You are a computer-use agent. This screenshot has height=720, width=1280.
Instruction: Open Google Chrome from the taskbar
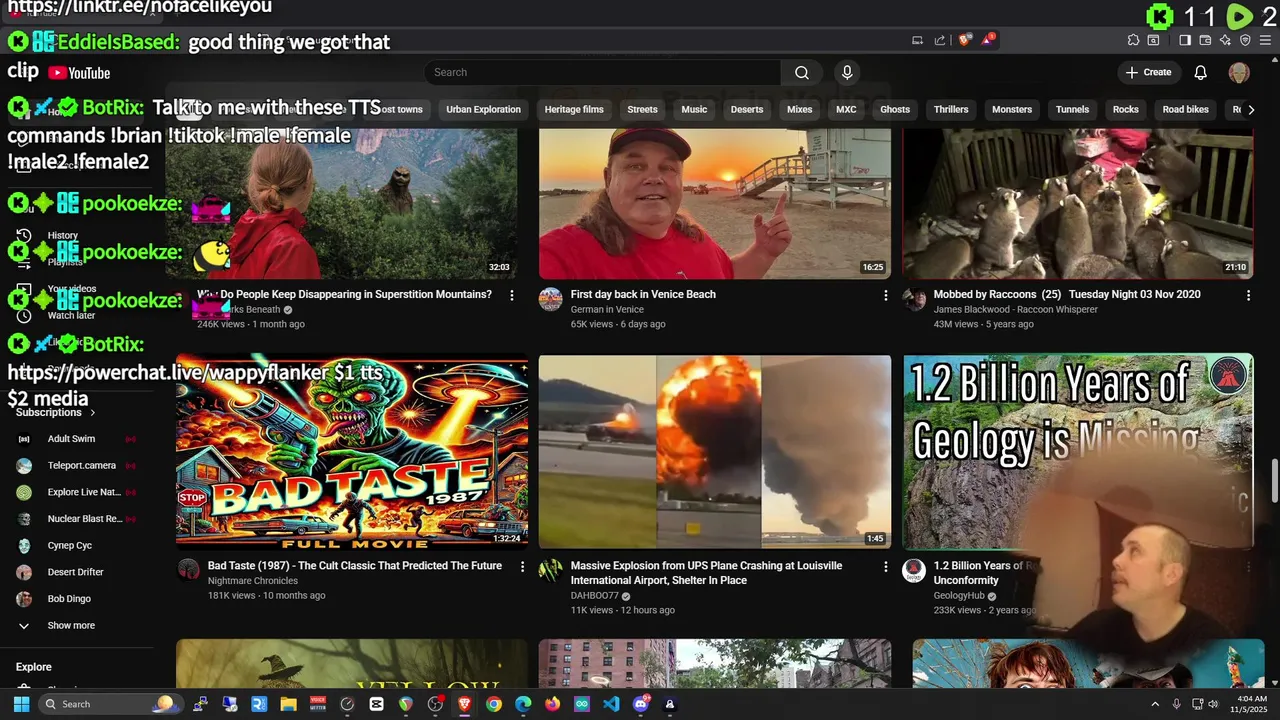[x=494, y=704]
